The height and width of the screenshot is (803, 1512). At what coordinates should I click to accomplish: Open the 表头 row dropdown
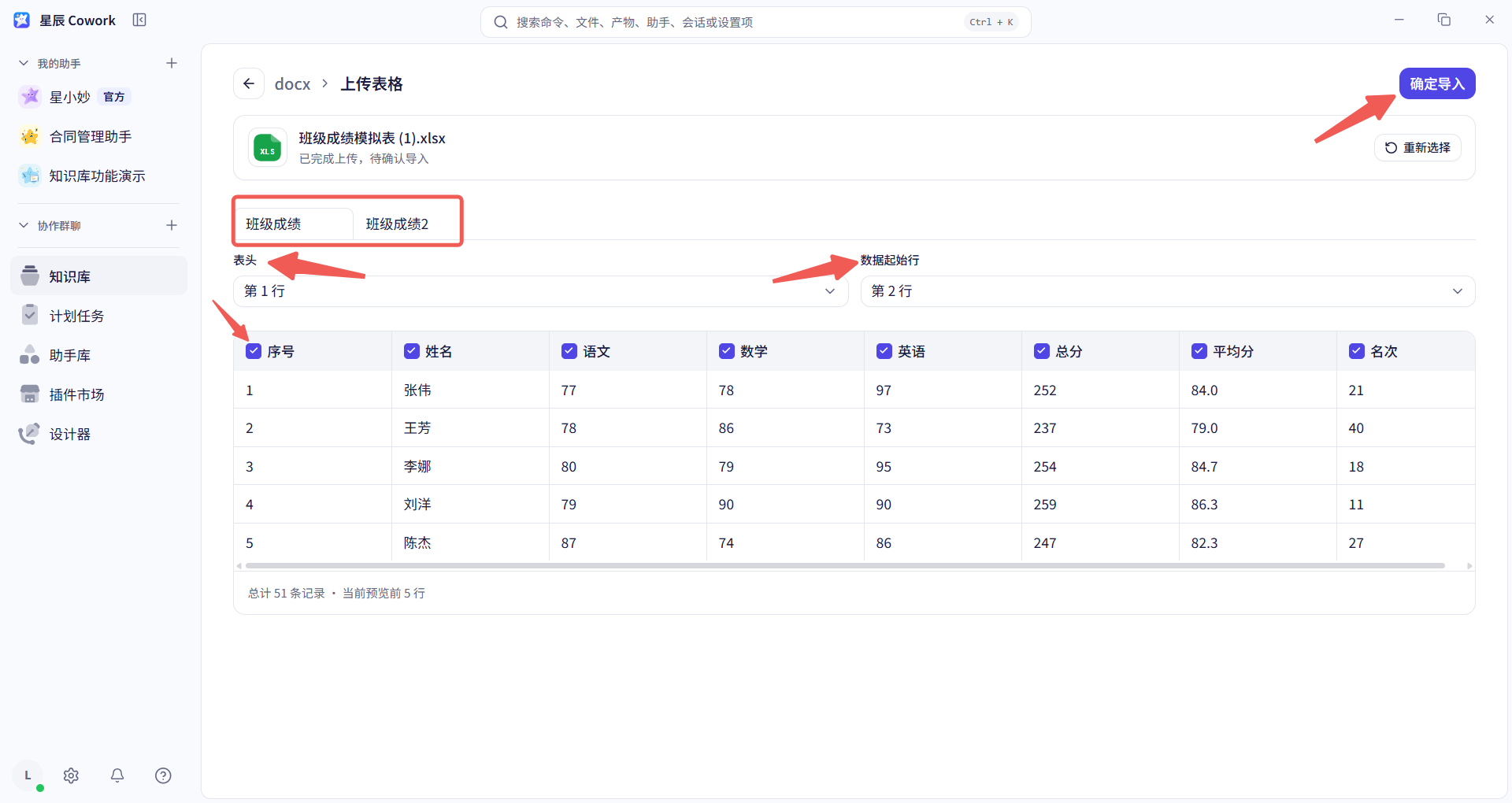(x=540, y=291)
